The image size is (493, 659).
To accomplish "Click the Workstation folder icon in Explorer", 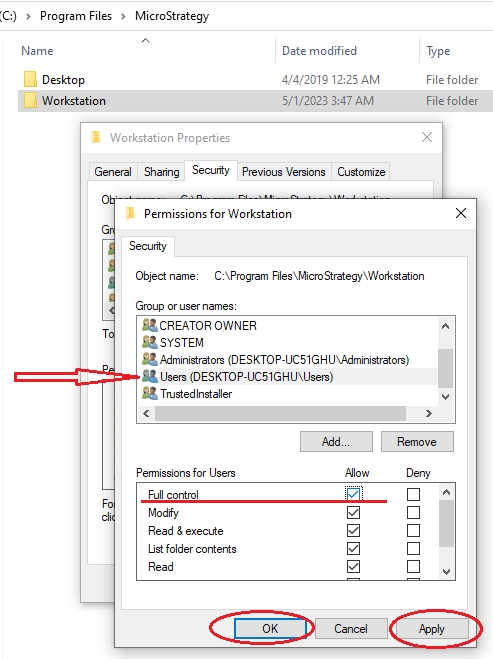I will (x=30, y=100).
